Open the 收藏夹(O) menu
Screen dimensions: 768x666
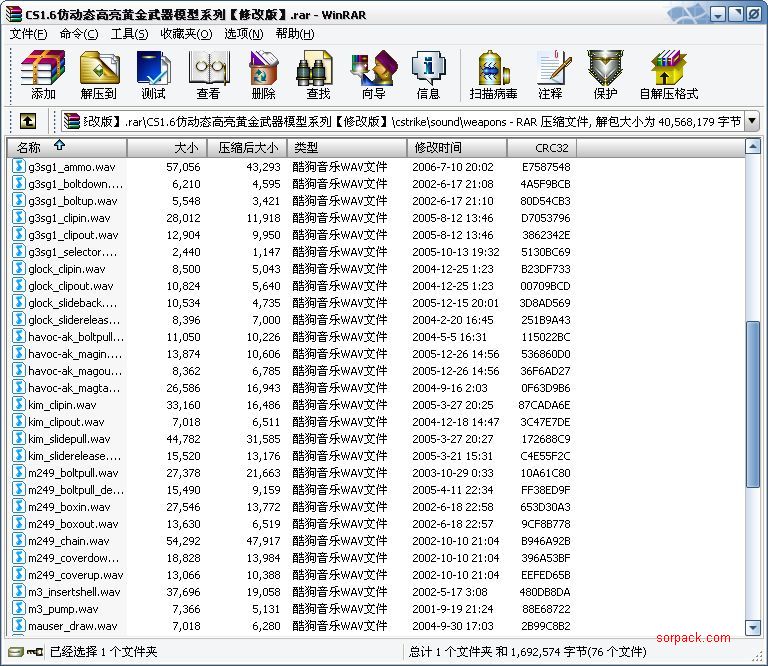click(x=186, y=33)
